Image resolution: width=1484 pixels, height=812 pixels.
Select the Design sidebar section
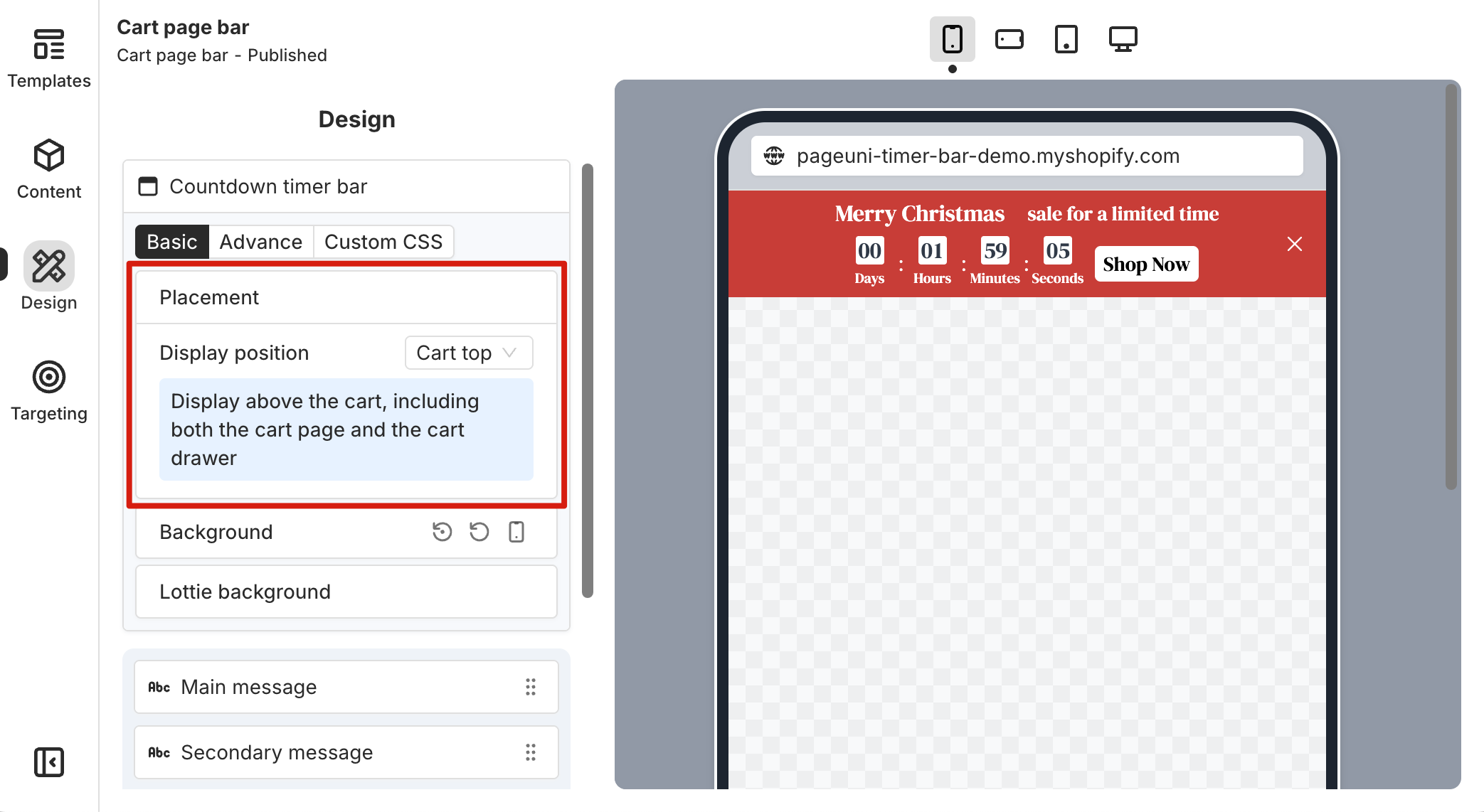tap(49, 277)
